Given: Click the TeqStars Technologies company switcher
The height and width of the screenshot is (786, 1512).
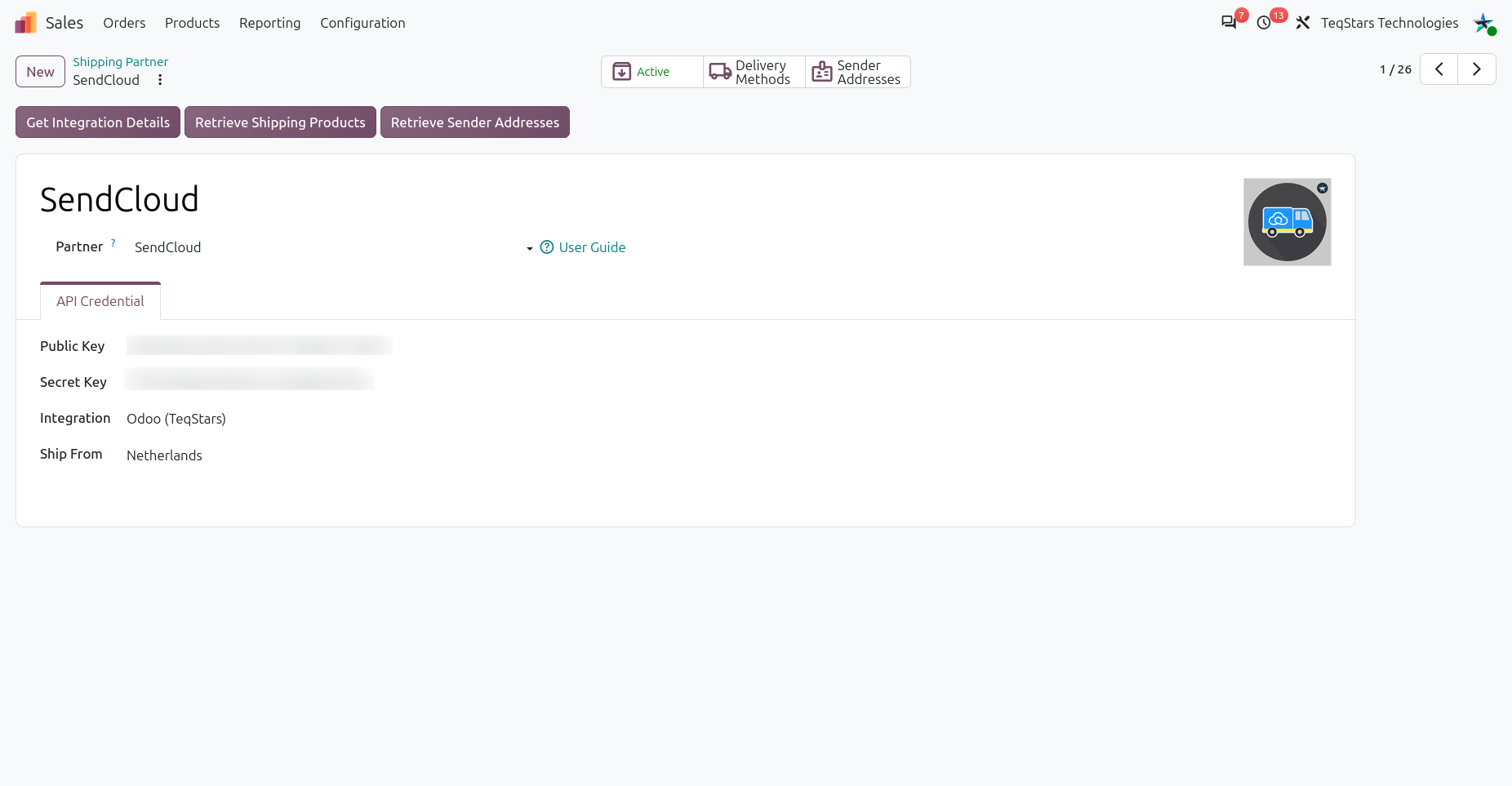Looking at the screenshot, I should 1390,23.
